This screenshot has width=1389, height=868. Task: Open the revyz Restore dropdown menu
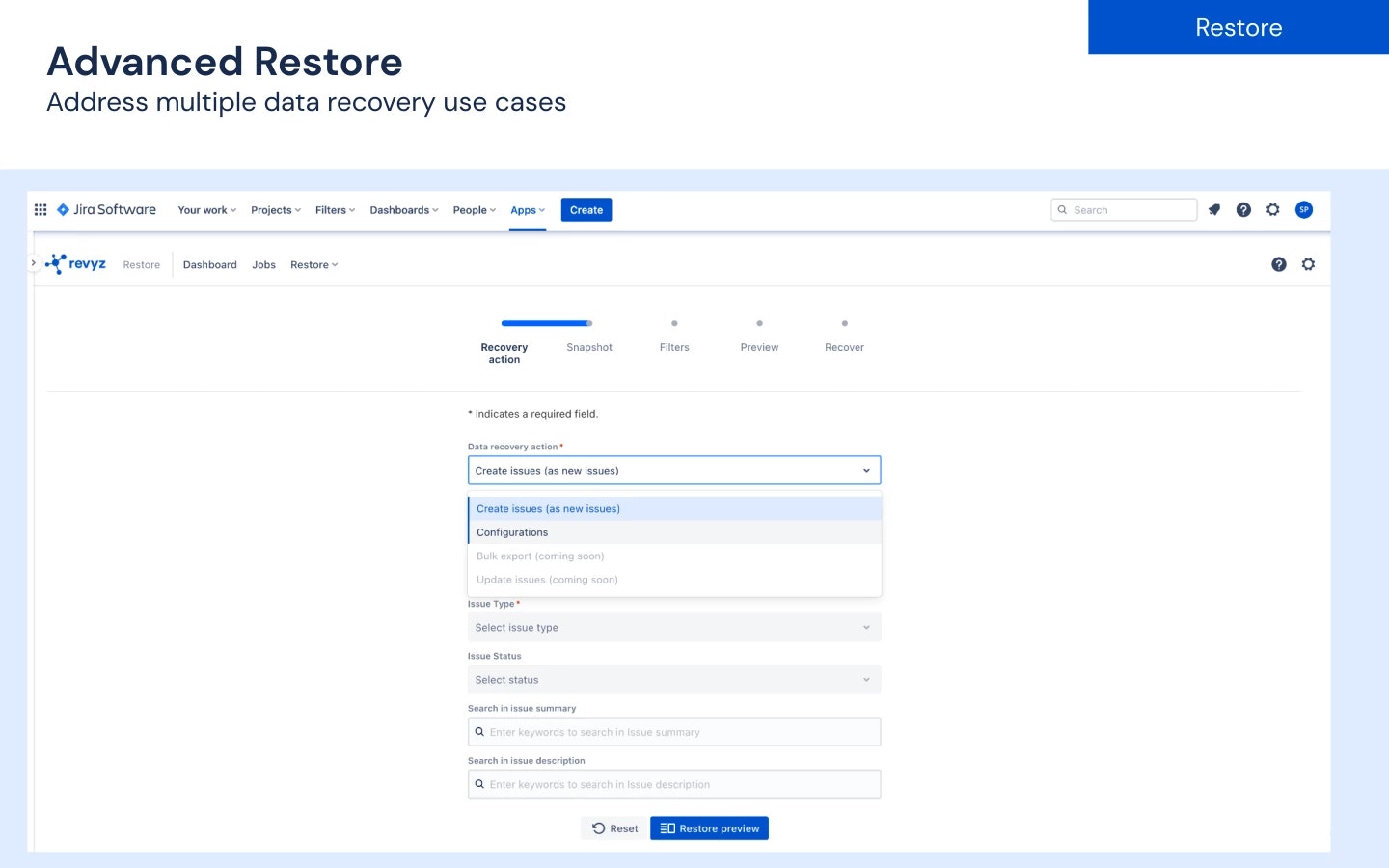point(314,265)
